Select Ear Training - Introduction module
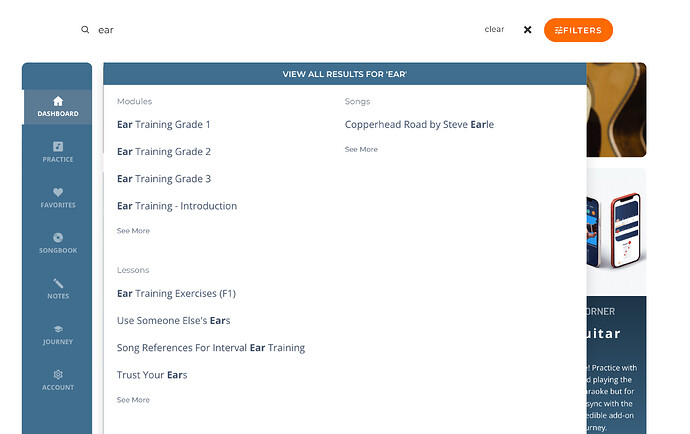The height and width of the screenshot is (434, 690). (177, 206)
